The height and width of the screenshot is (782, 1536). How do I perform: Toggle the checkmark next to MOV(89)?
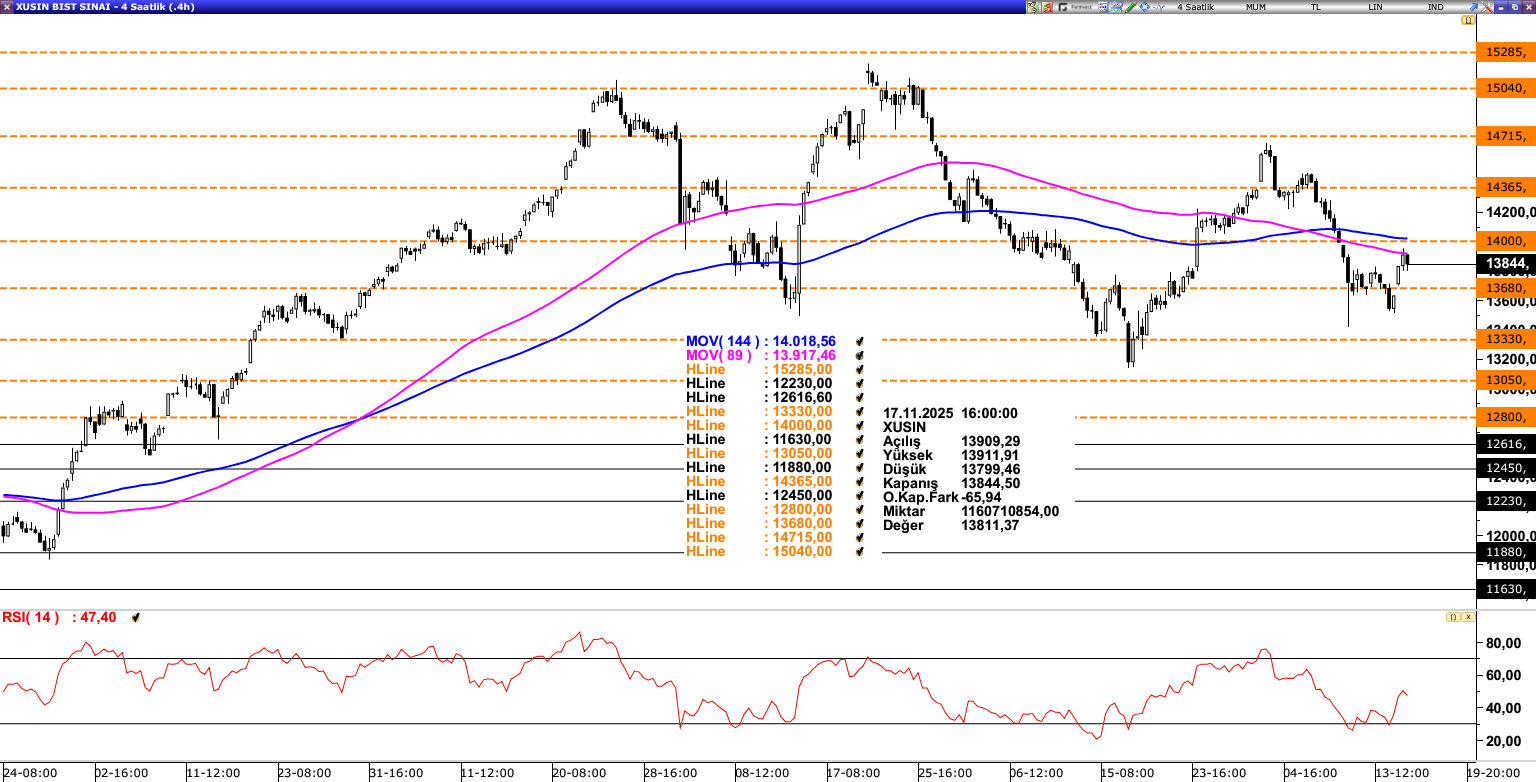[x=859, y=356]
